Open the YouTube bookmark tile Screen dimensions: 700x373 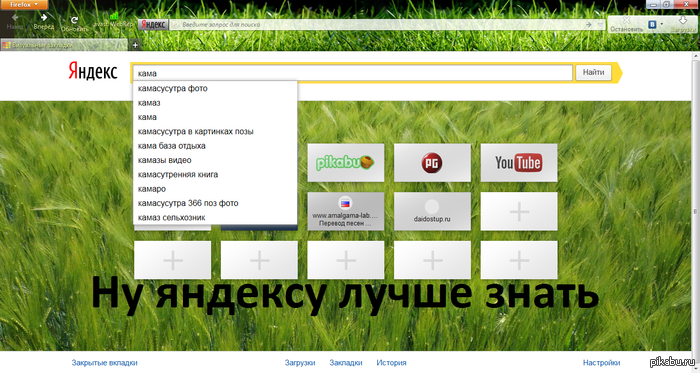click(519, 162)
